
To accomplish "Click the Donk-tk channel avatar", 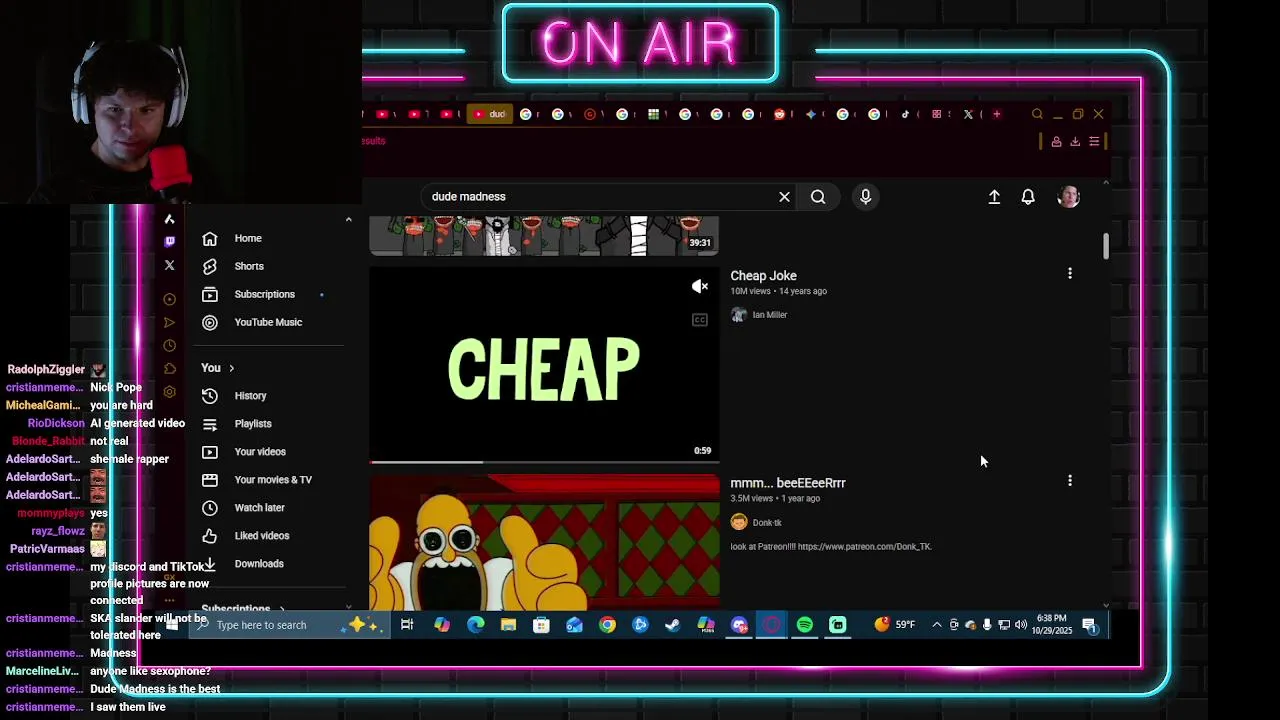I will pyautogui.click(x=739, y=522).
